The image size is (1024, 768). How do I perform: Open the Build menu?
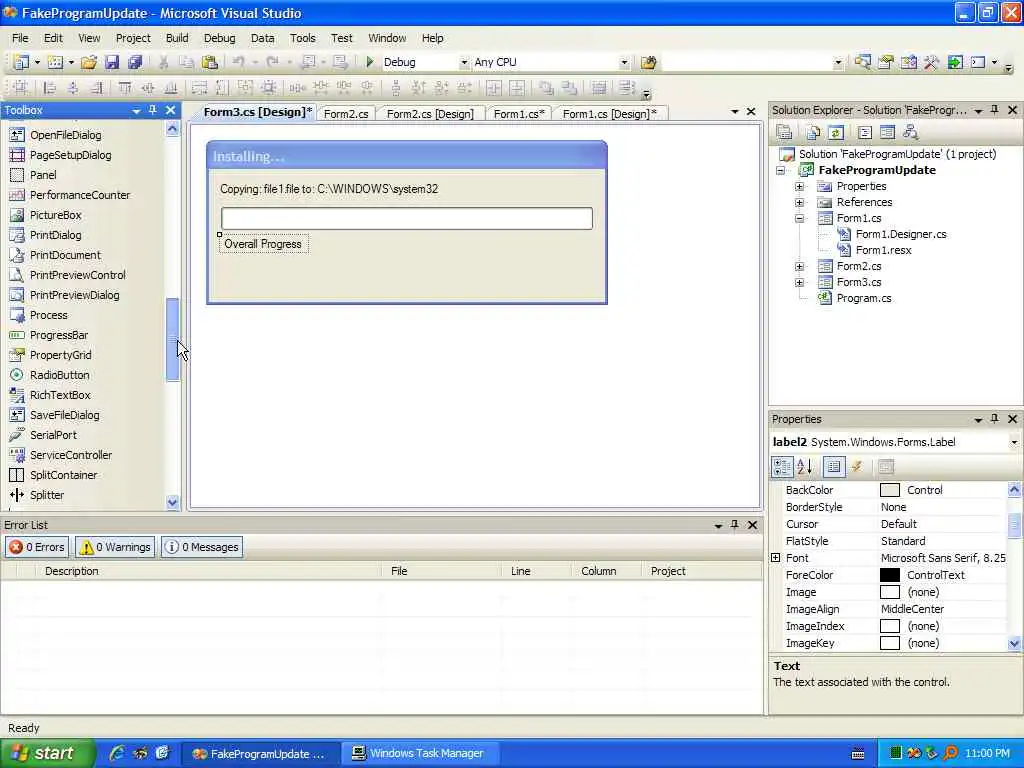pyautogui.click(x=177, y=38)
